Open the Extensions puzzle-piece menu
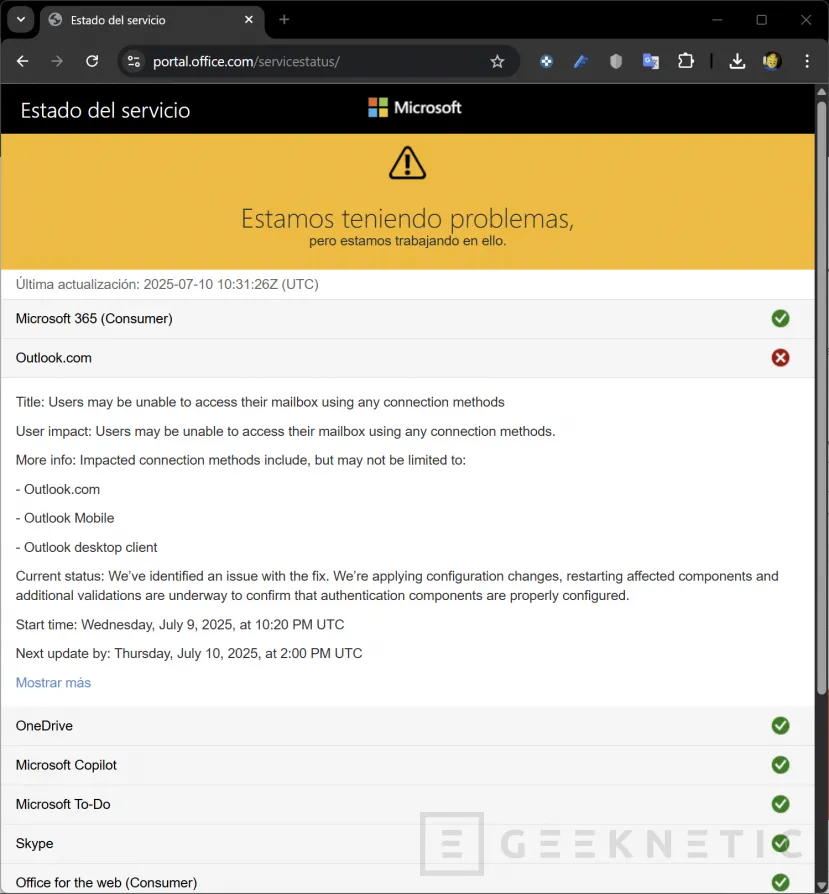This screenshot has width=829, height=894. pos(686,60)
